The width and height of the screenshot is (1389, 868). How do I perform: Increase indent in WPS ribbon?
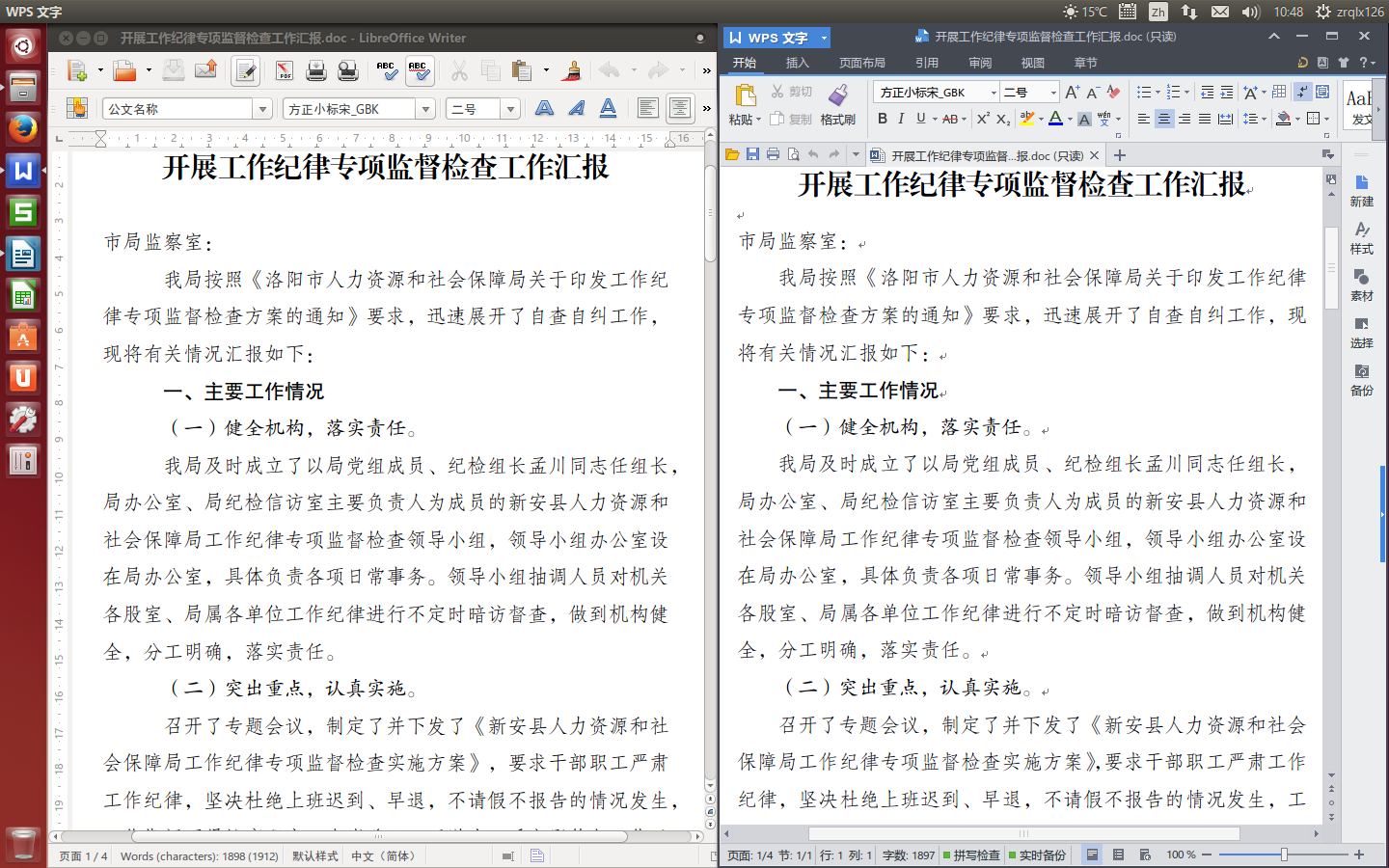click(1227, 92)
